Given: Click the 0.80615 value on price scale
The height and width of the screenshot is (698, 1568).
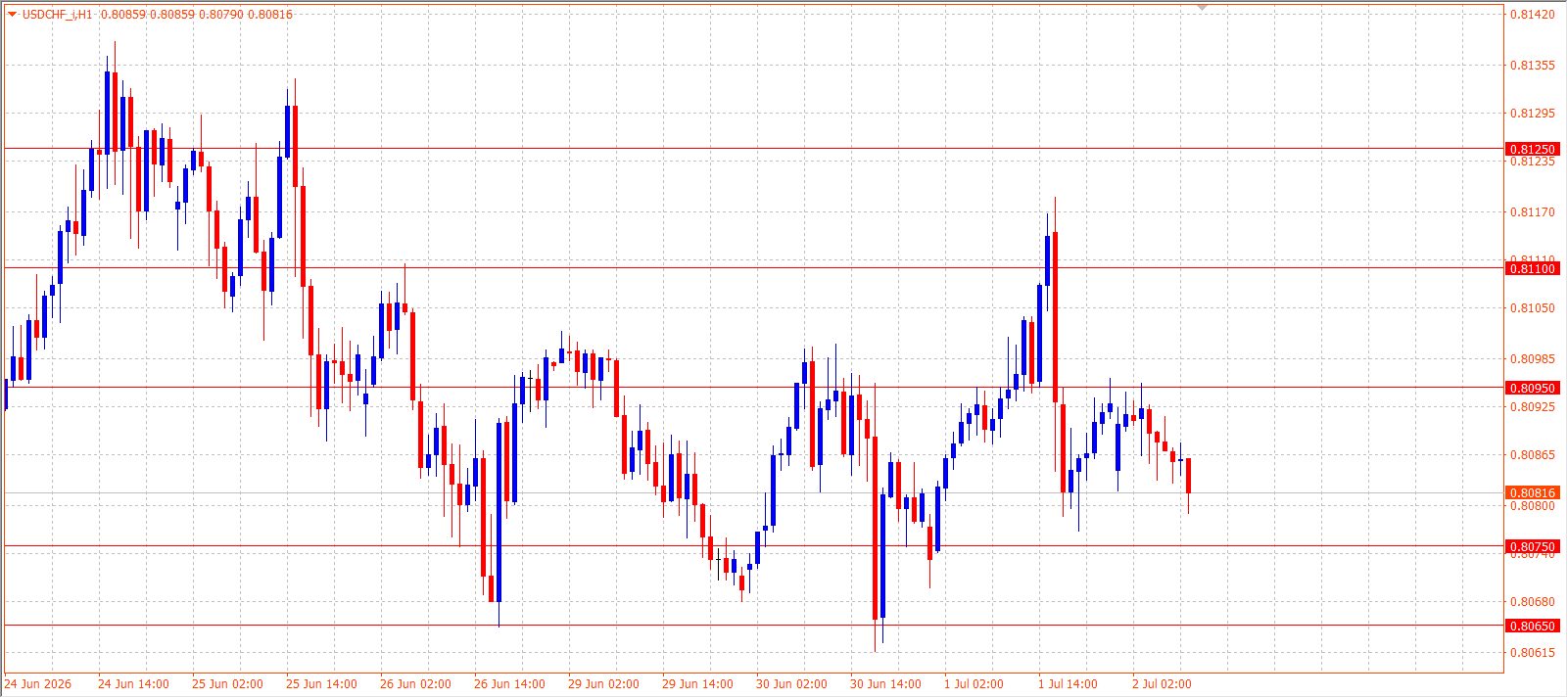Looking at the screenshot, I should click(1532, 653).
